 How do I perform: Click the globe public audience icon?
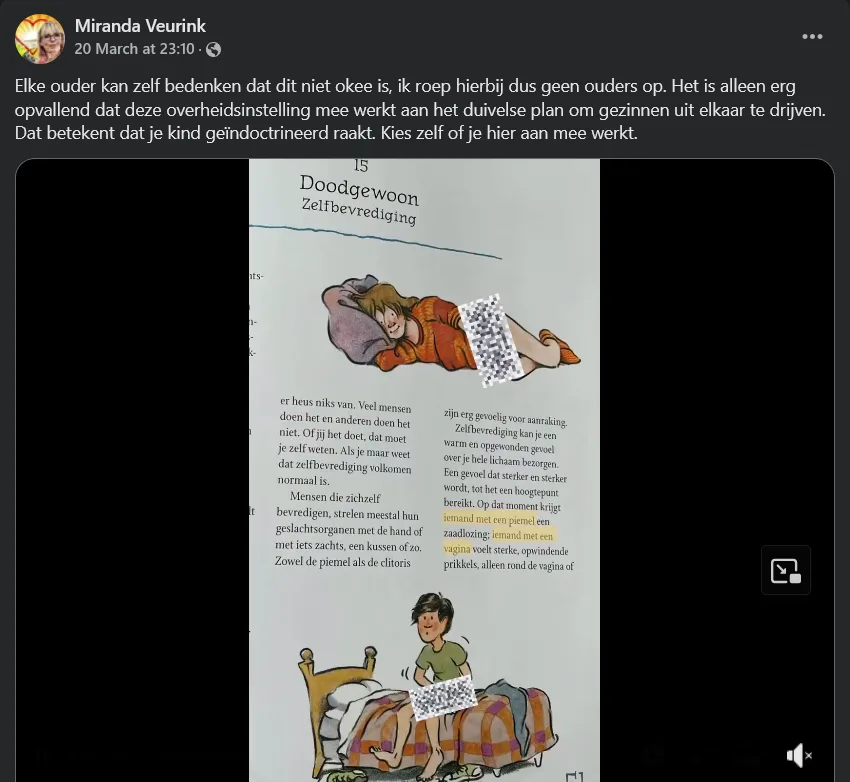pyautogui.click(x=214, y=49)
